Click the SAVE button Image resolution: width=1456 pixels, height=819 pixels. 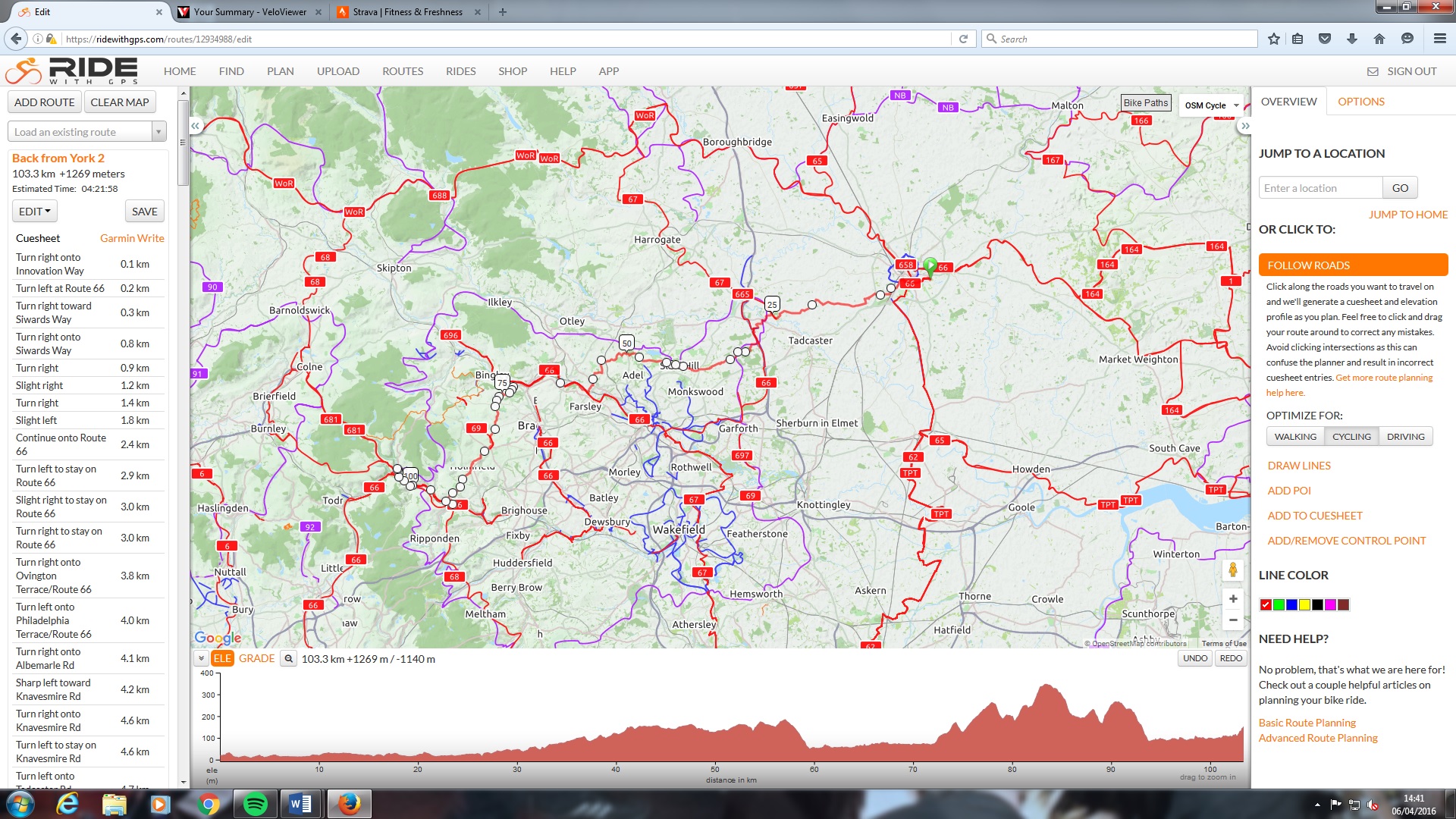tap(144, 212)
